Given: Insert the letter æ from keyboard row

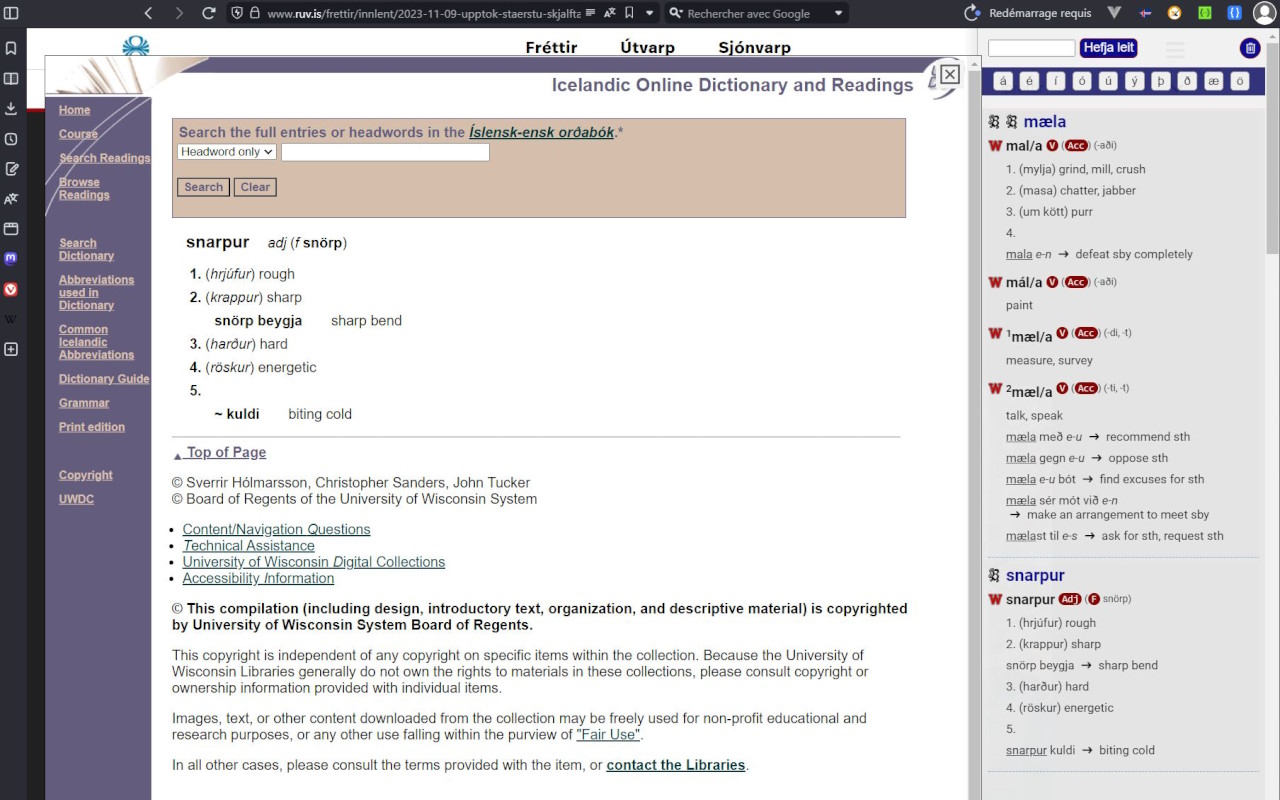Looking at the screenshot, I should tap(1214, 81).
